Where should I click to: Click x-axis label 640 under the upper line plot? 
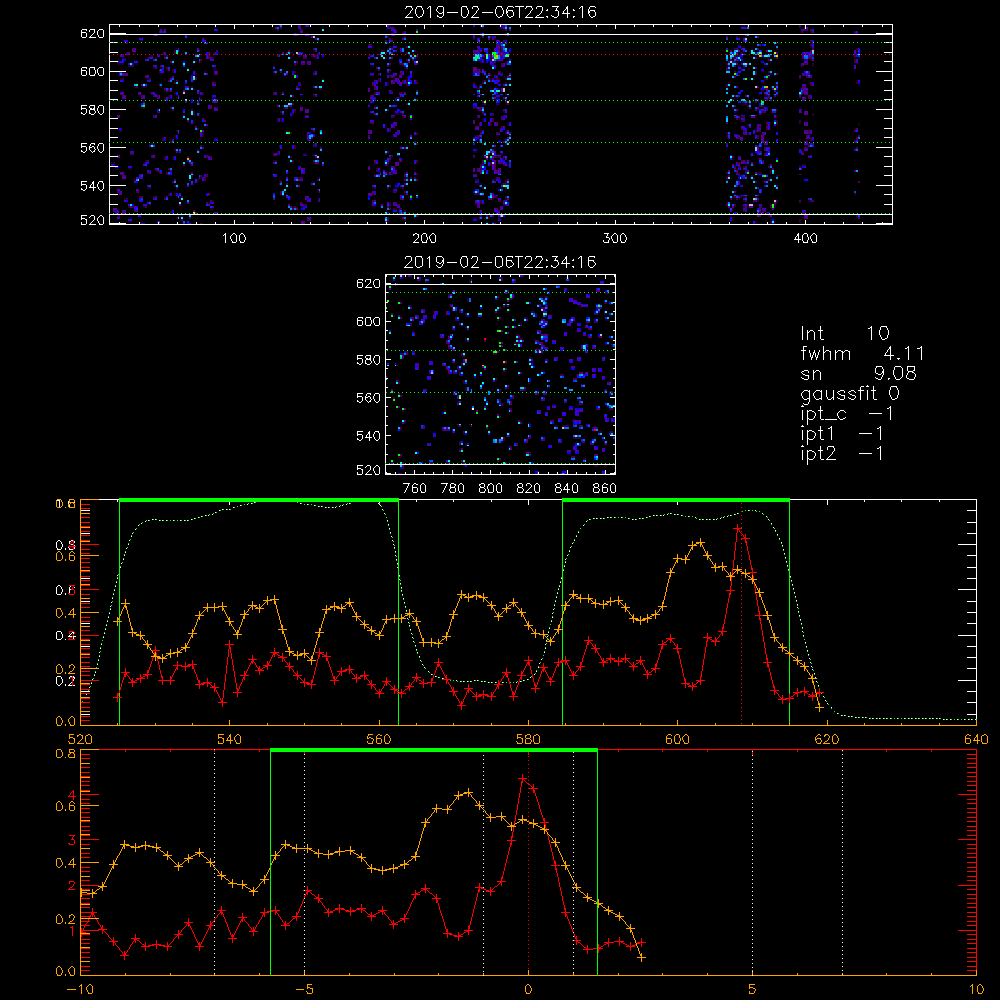click(976, 740)
